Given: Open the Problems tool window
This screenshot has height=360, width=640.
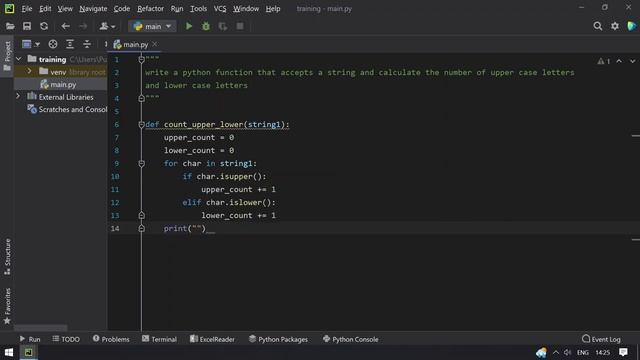Looking at the screenshot, I should [x=111, y=339].
